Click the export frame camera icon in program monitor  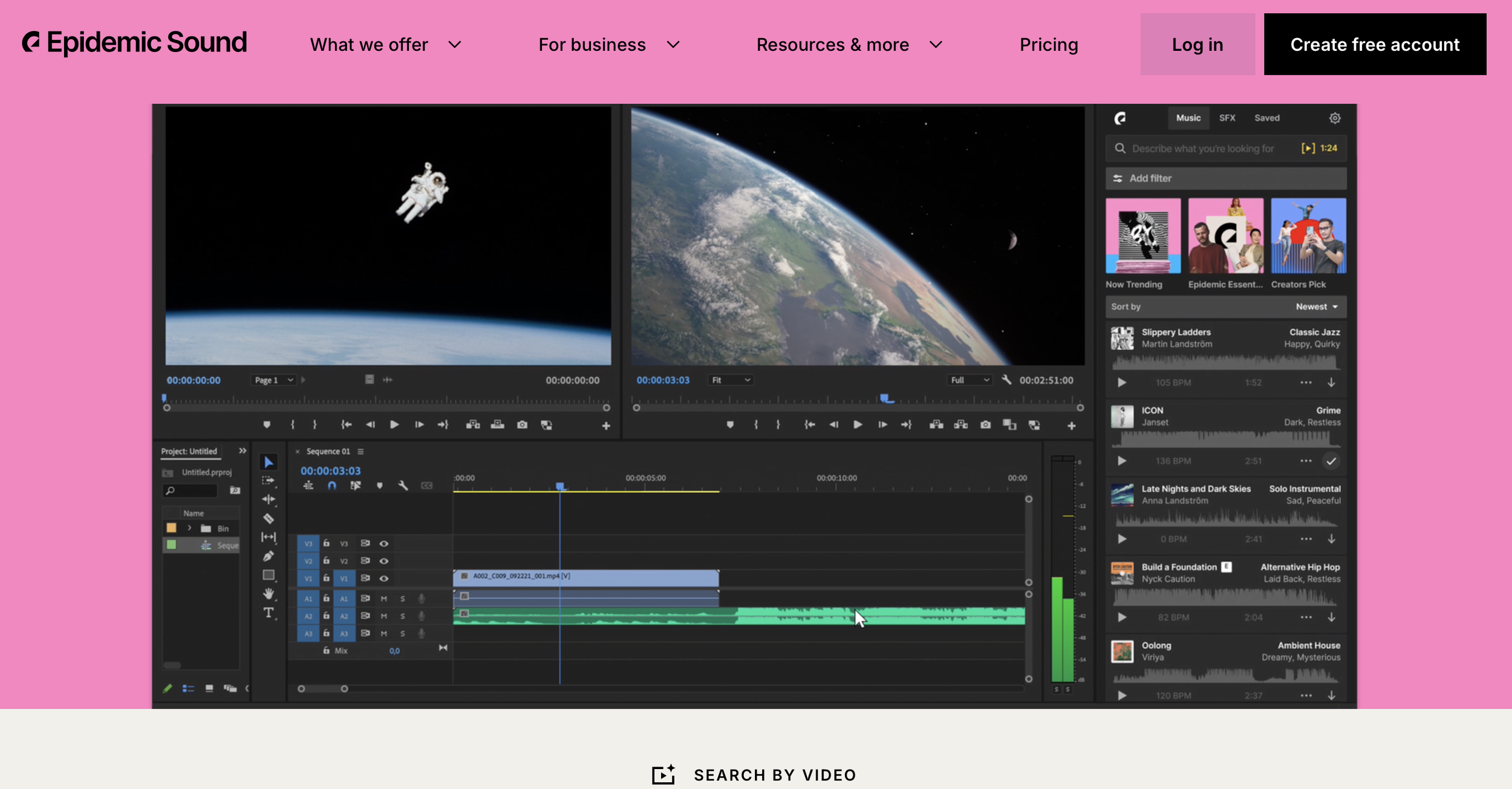985,425
